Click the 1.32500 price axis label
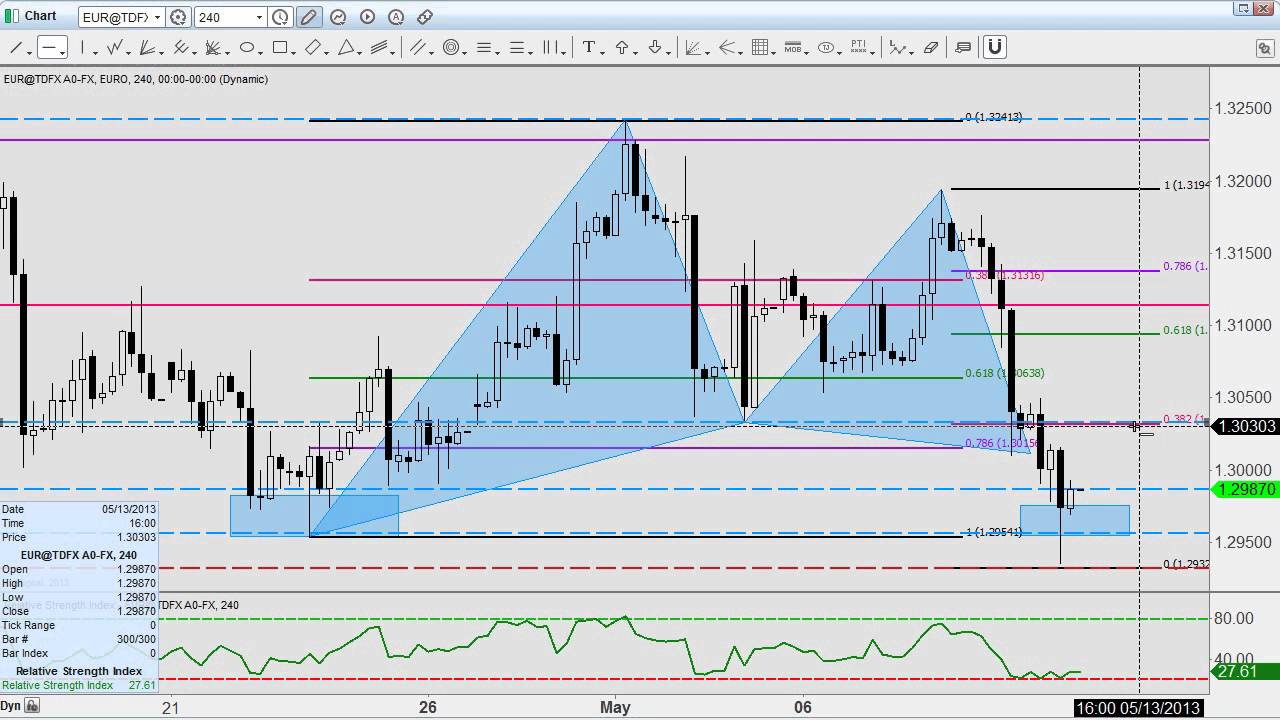Screen dimensions: 1280x720 [x=1245, y=108]
